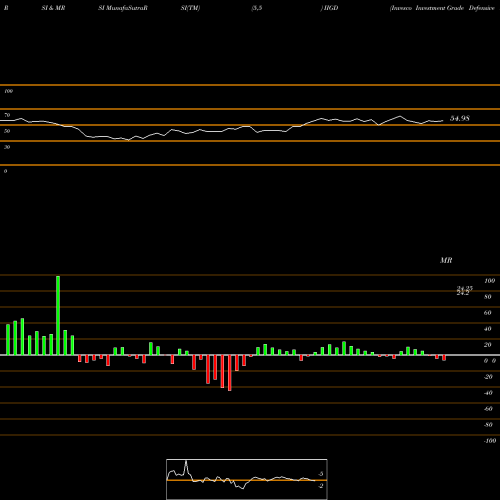Click the '2' label inside mini overview chart

pyautogui.click(x=321, y=486)
